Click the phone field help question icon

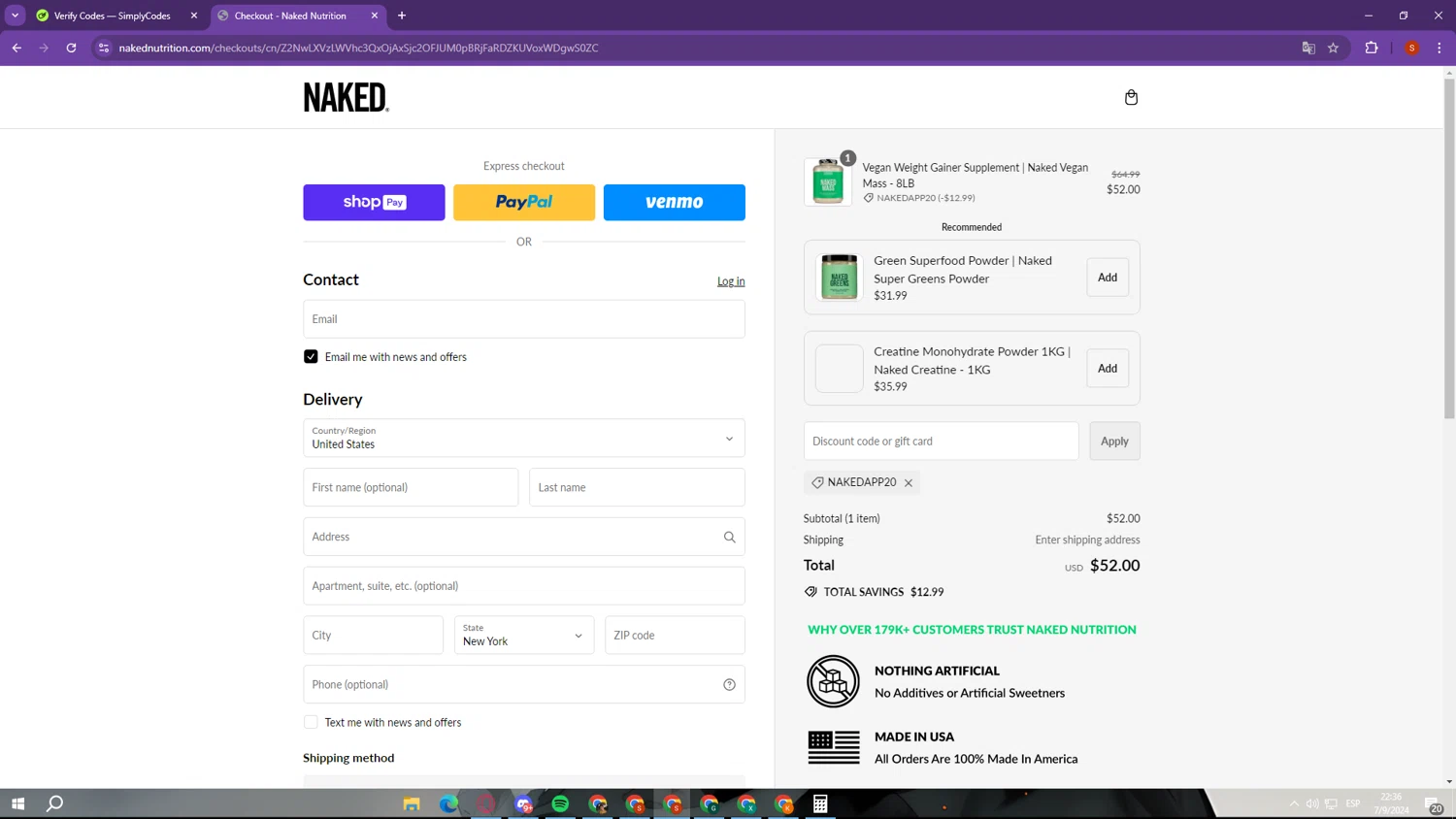pos(729,684)
